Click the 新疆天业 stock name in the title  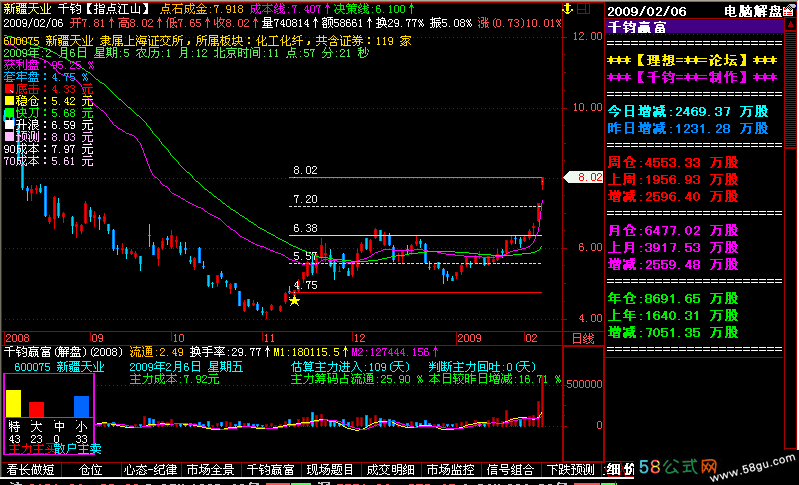[x=28, y=9]
